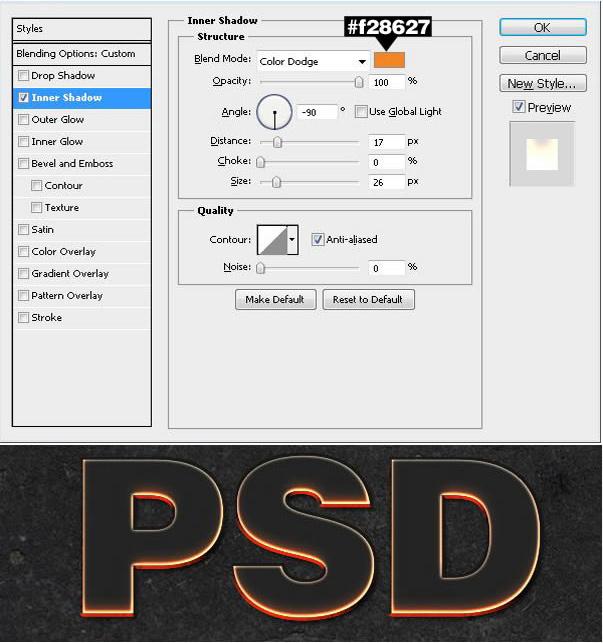Select the Drop Shadow list entry

pyautogui.click(x=82, y=76)
